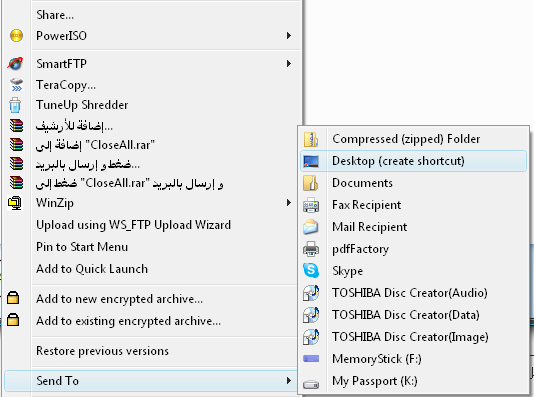Expand the PowerISO submenu arrow
534x397 pixels.
tap(289, 35)
